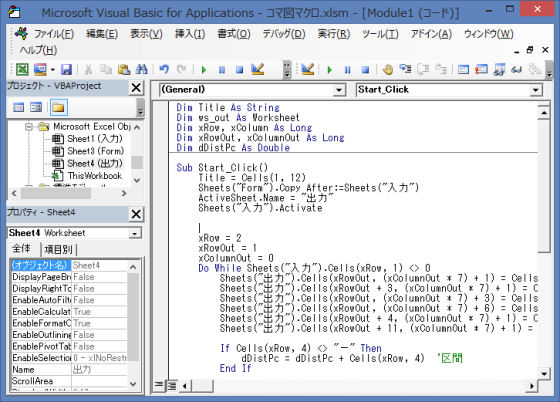Toggle design mode on the debug toolbar
Screen dimensions: 560x402
308,69
